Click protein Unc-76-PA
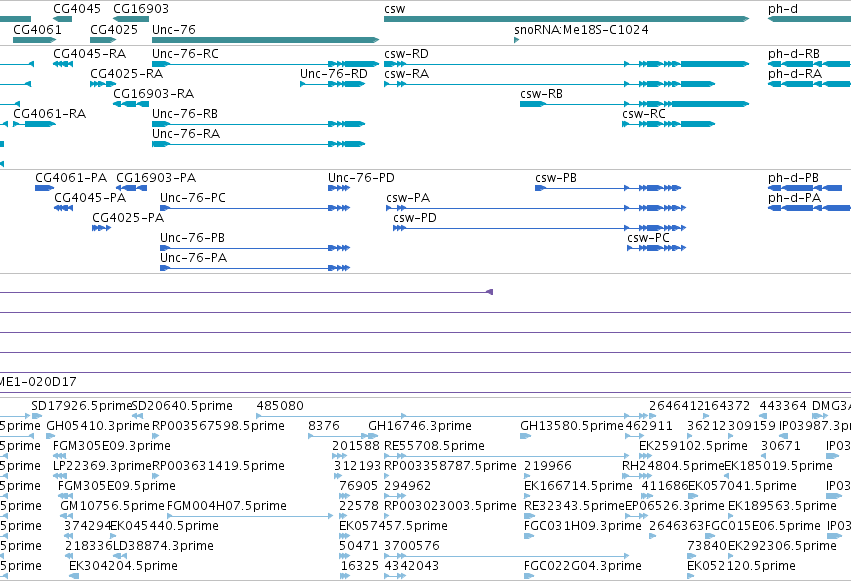The width and height of the screenshot is (851, 581). click(255, 268)
